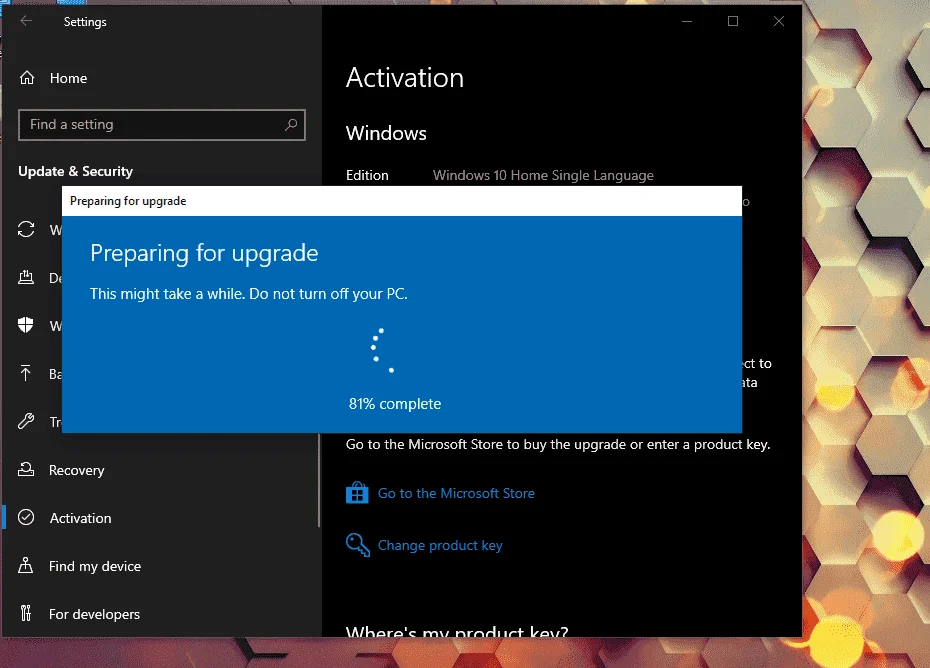930x668 pixels.
Task: Click the Windows Security shield icon
Action: tap(26, 325)
